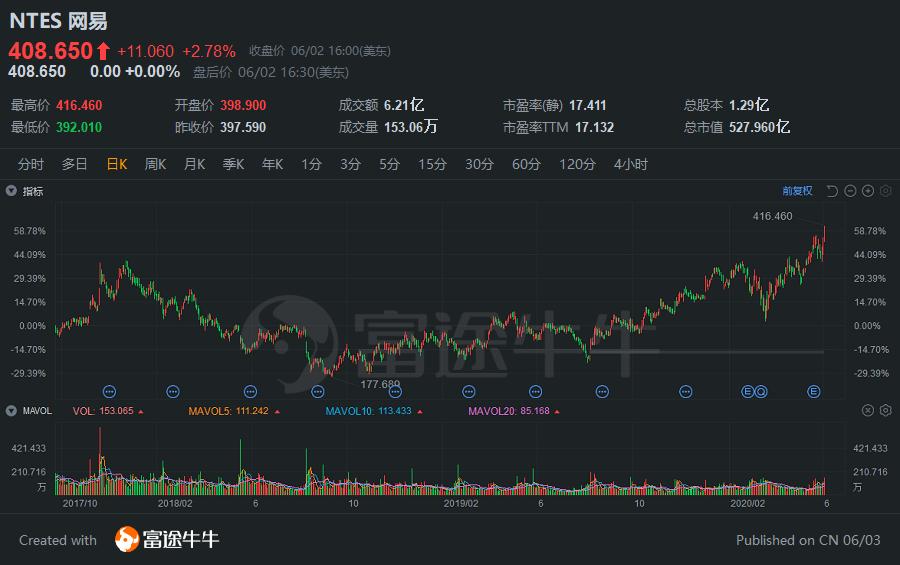Click the Futu Niuniu logo at bottom
This screenshot has width=900, height=565.
(167, 539)
